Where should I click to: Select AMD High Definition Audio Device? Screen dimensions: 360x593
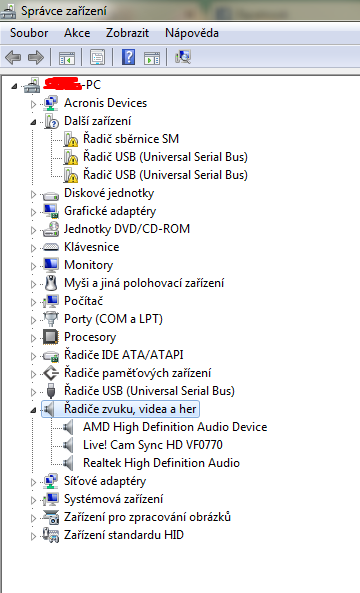click(x=175, y=427)
